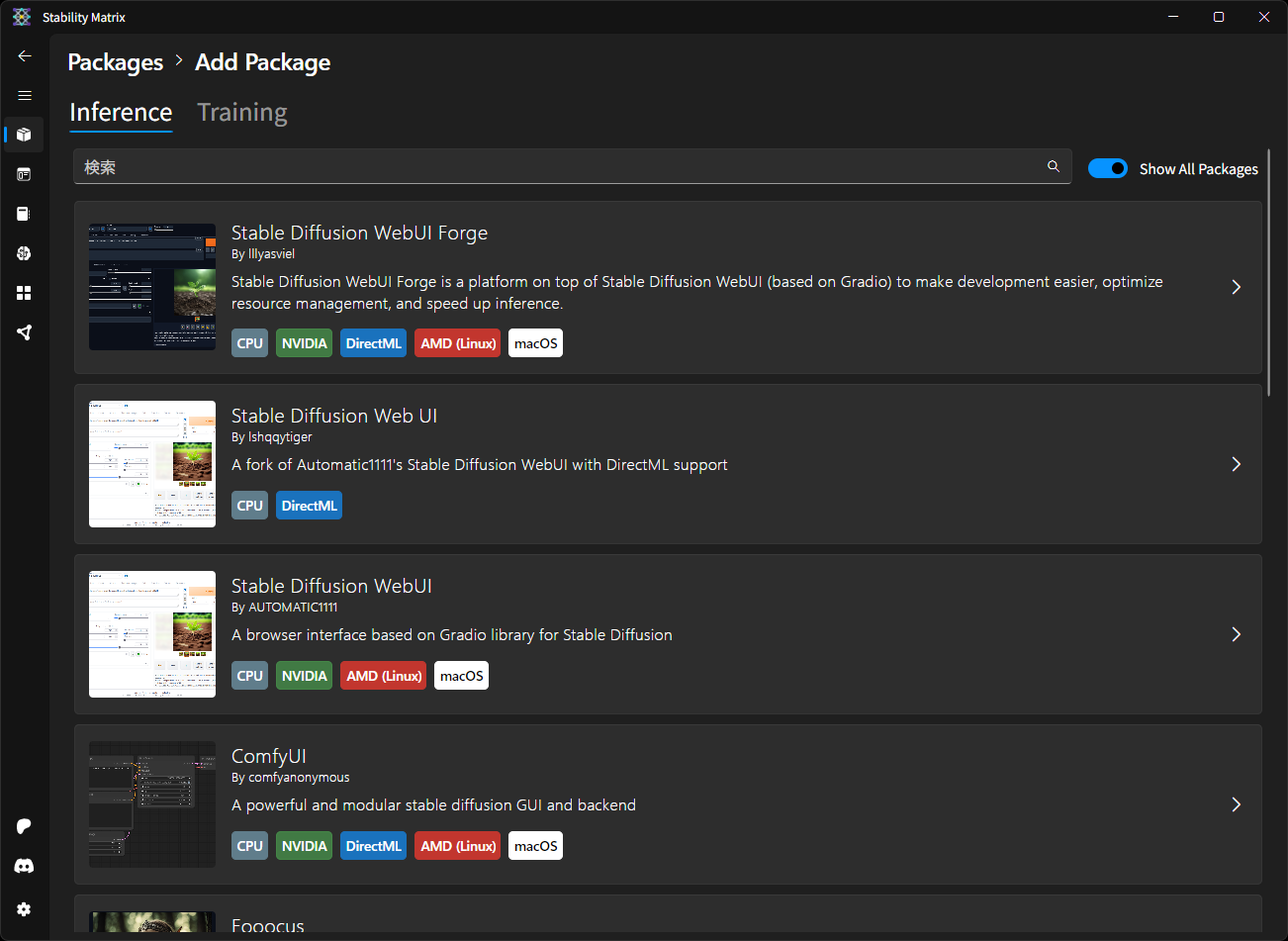Click the Show All Packages label
The height and width of the screenshot is (941, 1288).
1199,169
